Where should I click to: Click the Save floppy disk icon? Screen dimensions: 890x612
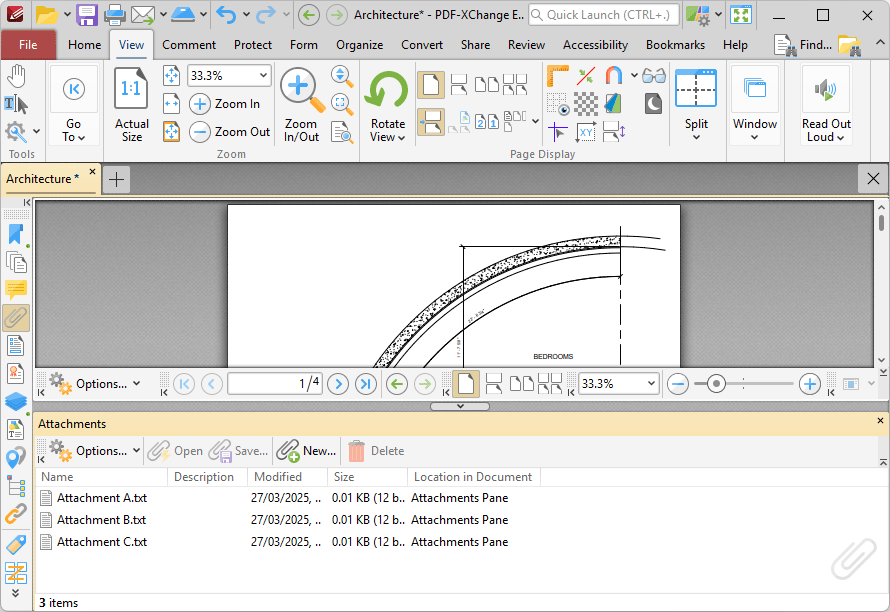87,15
